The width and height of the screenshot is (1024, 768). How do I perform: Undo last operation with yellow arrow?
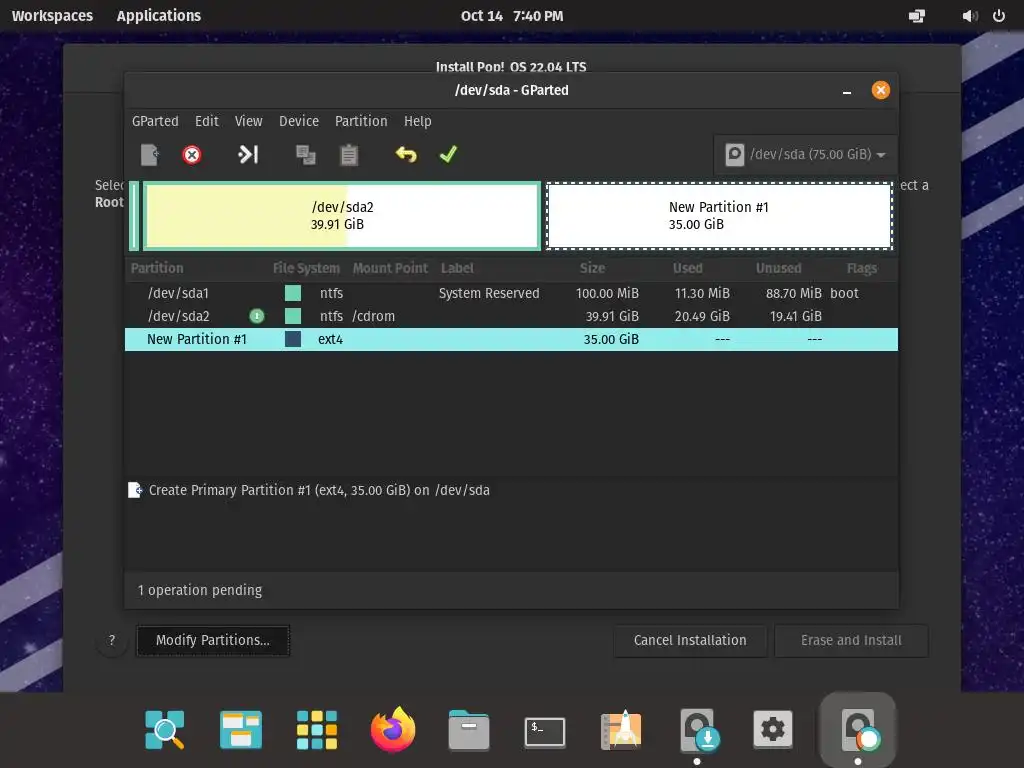(406, 155)
